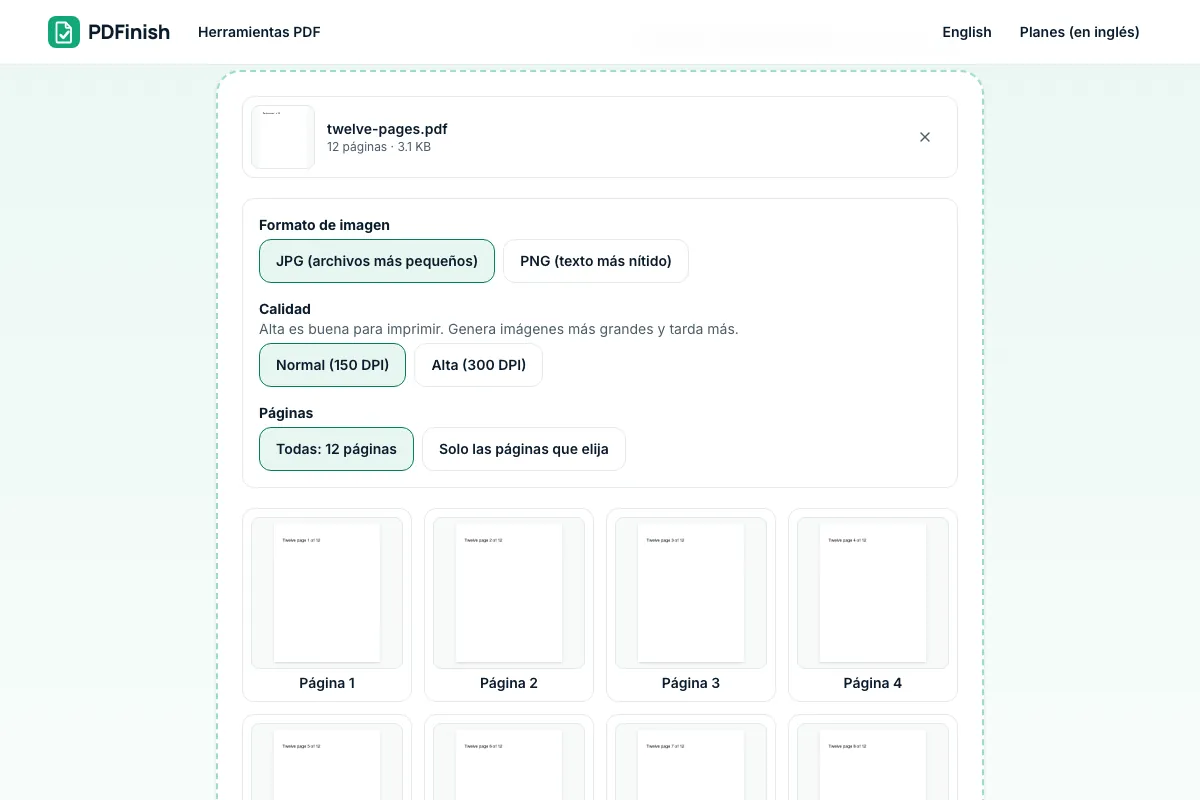Screen dimensions: 1200x800
Task: Select Normal (150 DPI) quality
Action: coord(332,365)
